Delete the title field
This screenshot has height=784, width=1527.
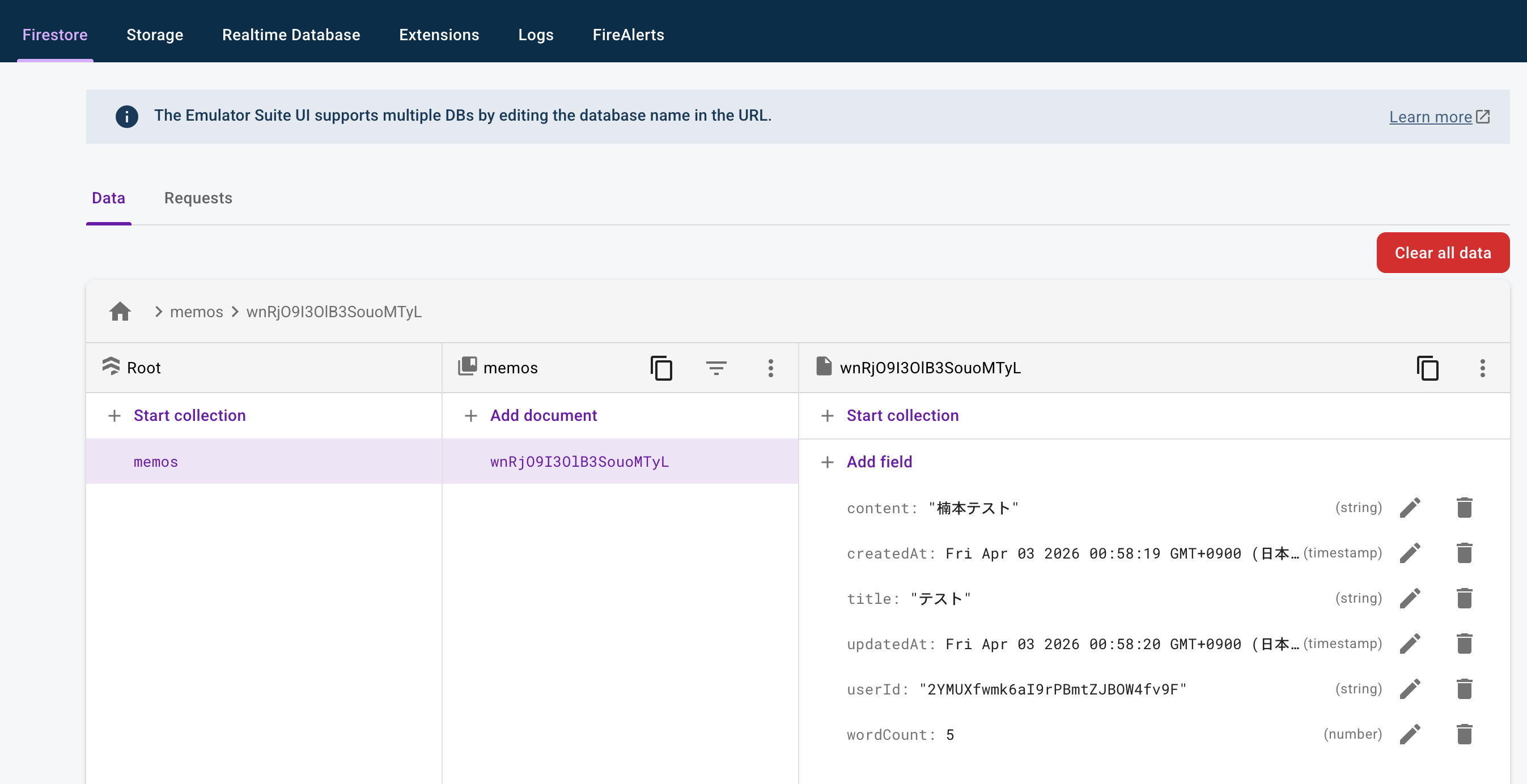click(1464, 599)
